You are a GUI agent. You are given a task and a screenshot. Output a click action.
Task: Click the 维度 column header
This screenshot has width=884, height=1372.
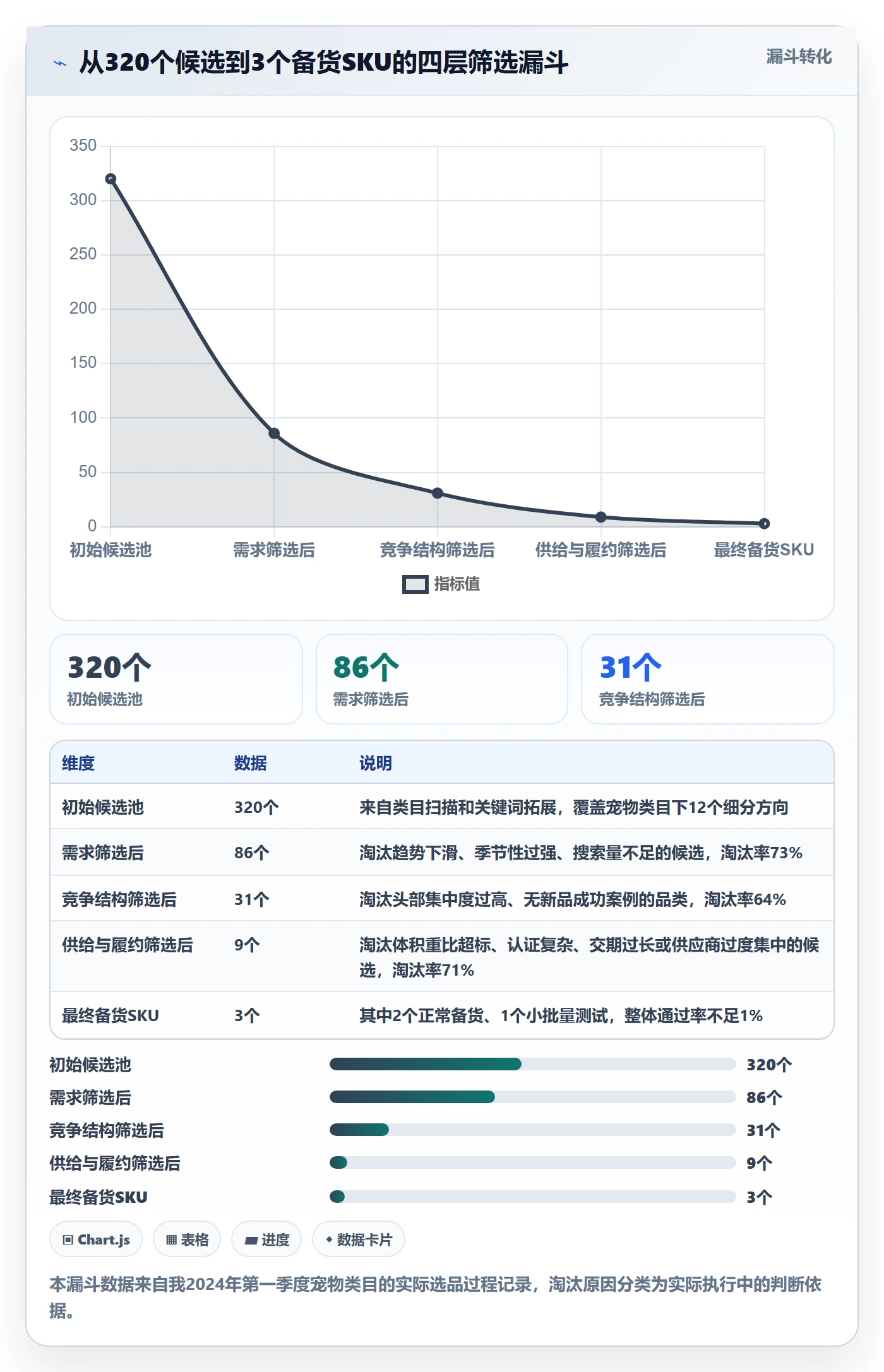[78, 763]
